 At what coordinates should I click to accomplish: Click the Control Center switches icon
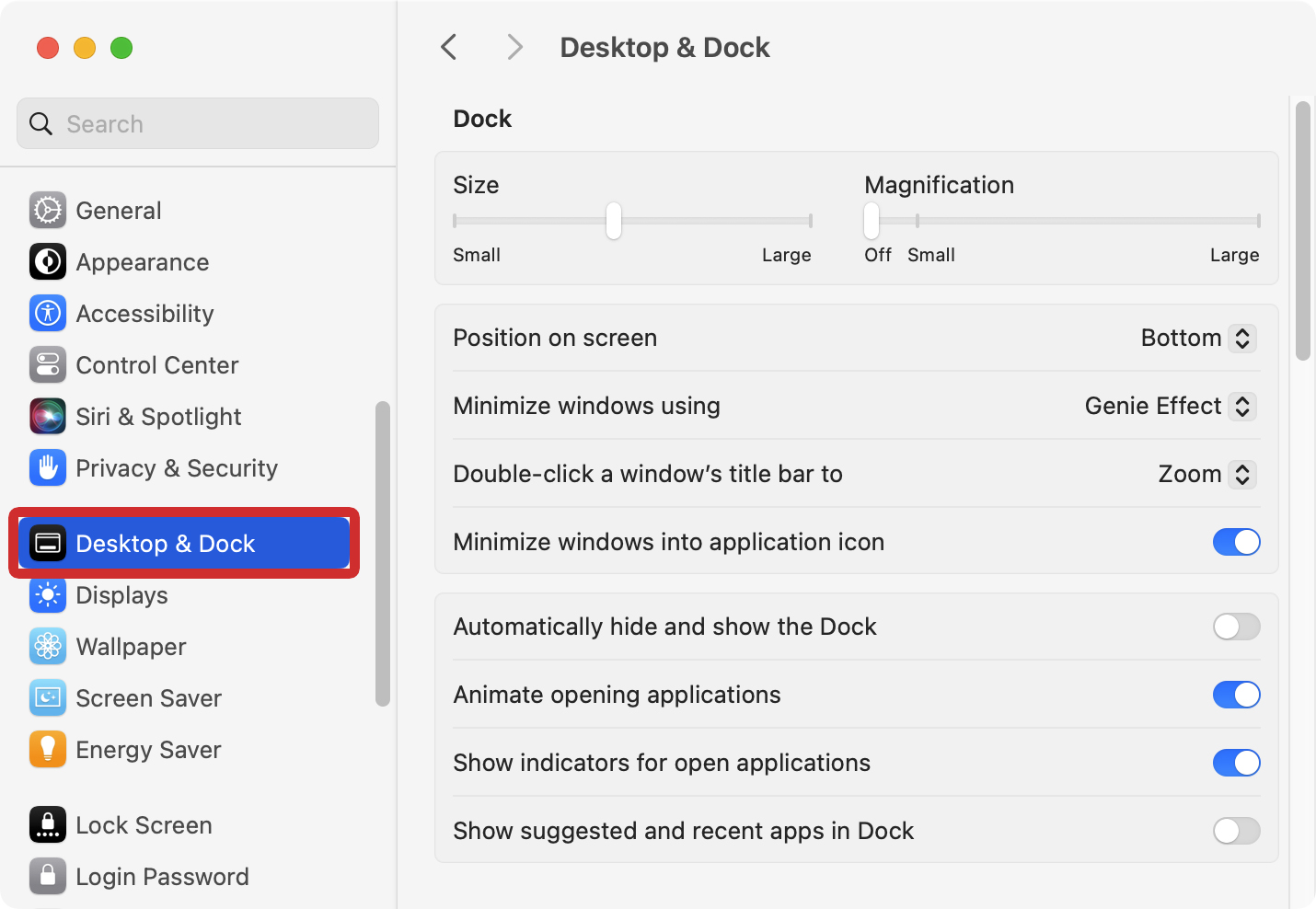pyautogui.click(x=48, y=365)
